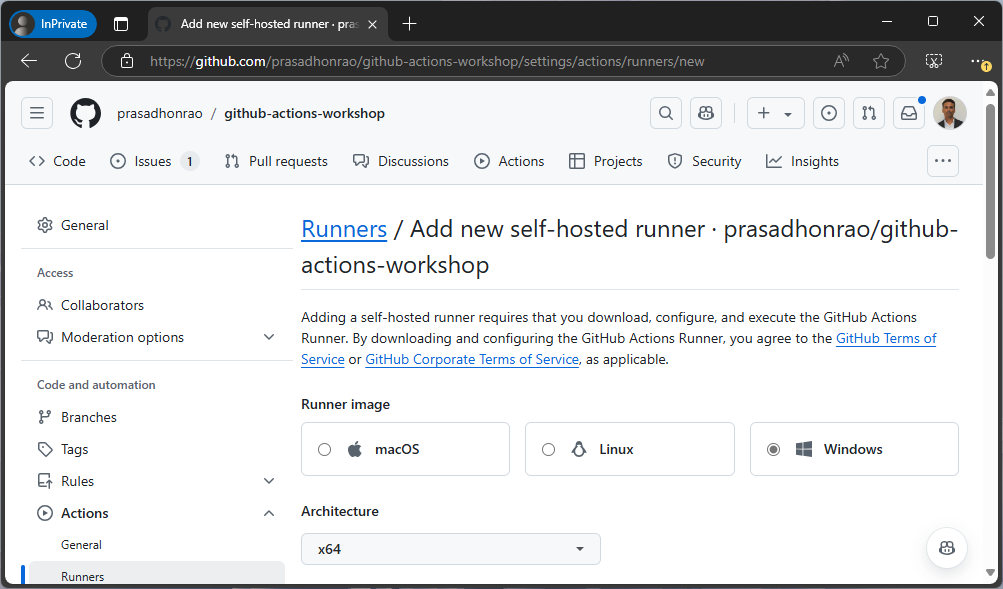Open your issues via header circle icon
The image size is (1003, 589).
pos(829,113)
